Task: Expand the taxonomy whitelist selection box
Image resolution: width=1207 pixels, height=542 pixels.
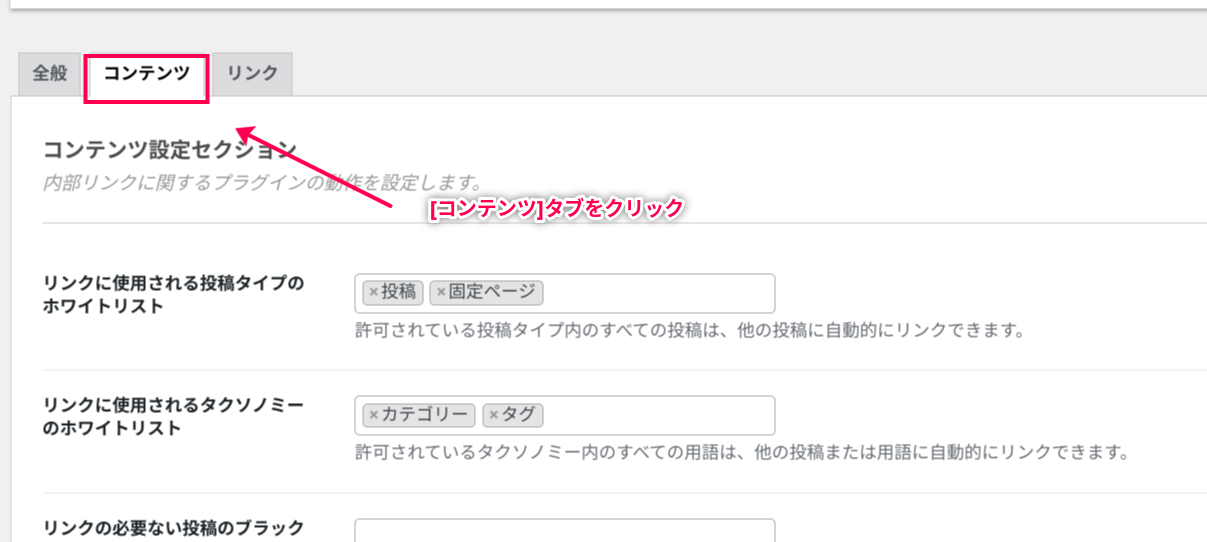Action: [660, 415]
